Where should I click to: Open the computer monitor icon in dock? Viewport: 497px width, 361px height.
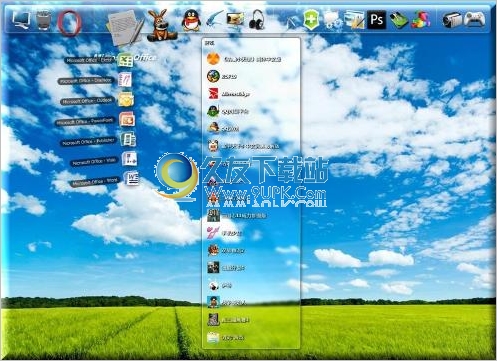(x=21, y=20)
